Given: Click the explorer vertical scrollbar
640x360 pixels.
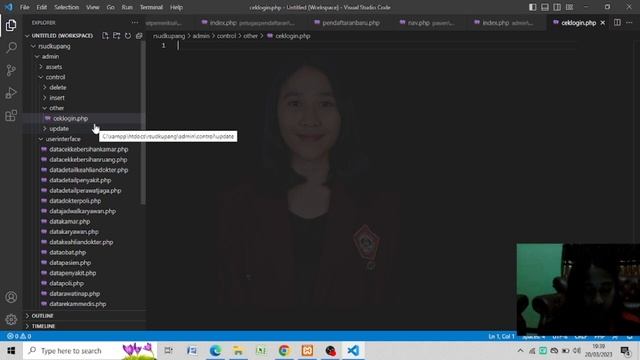Looking at the screenshot, I should pos(143,122).
